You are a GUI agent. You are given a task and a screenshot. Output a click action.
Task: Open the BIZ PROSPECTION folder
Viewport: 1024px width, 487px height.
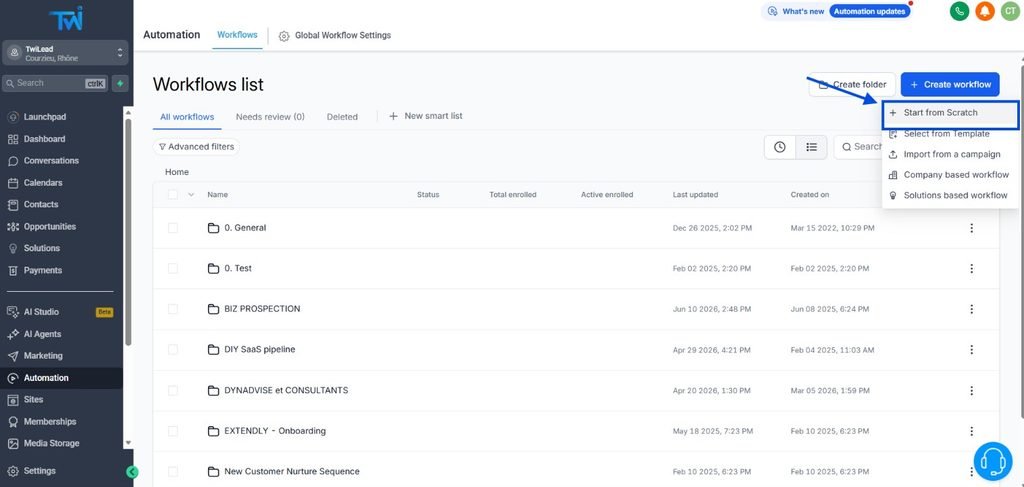coord(262,309)
